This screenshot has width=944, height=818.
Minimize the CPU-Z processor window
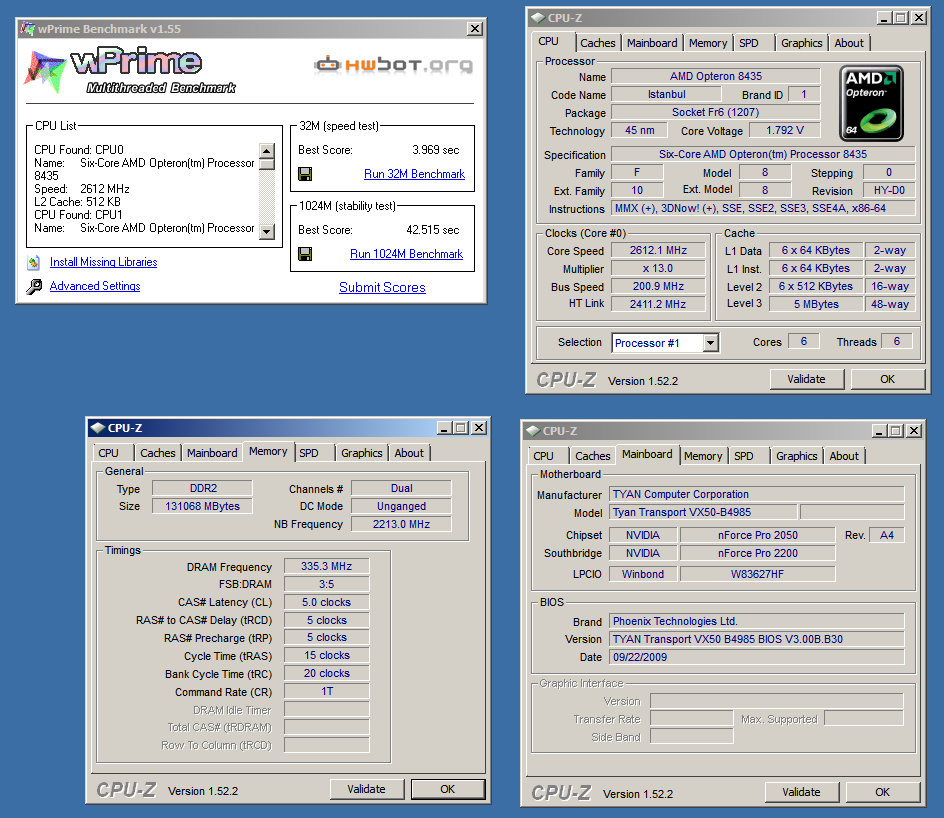point(884,18)
